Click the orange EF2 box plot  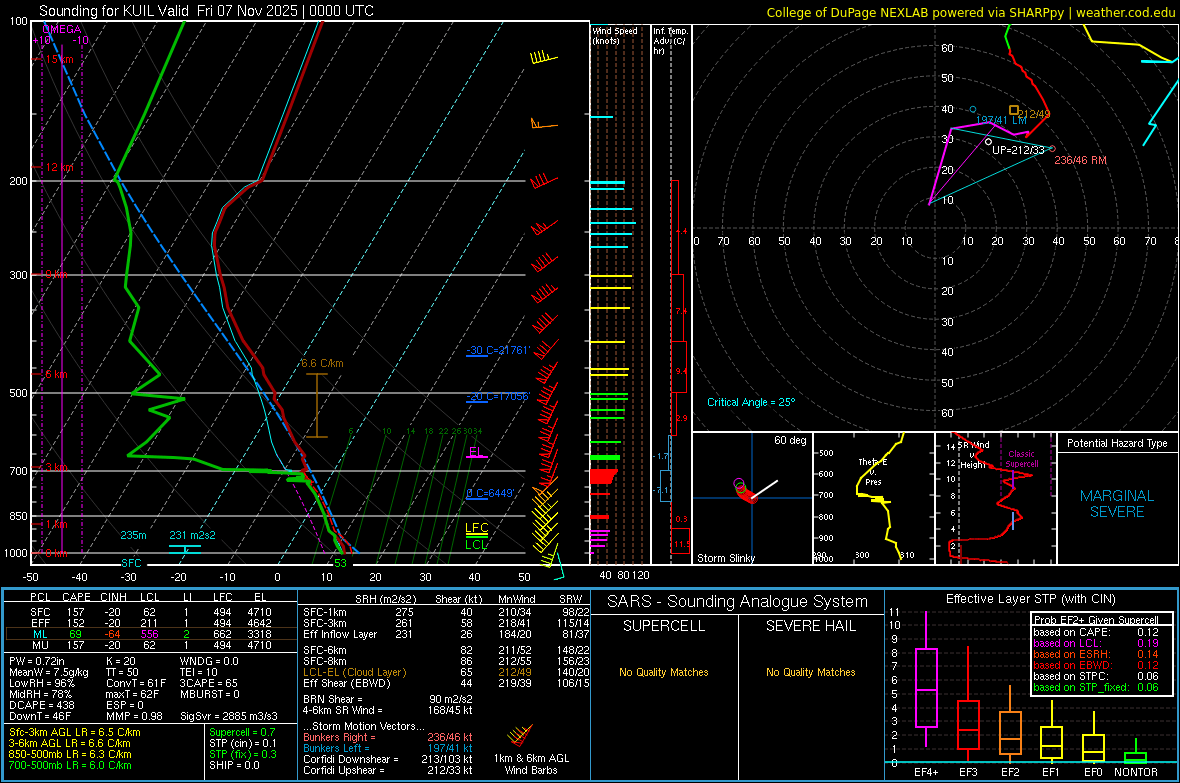tap(1010, 733)
